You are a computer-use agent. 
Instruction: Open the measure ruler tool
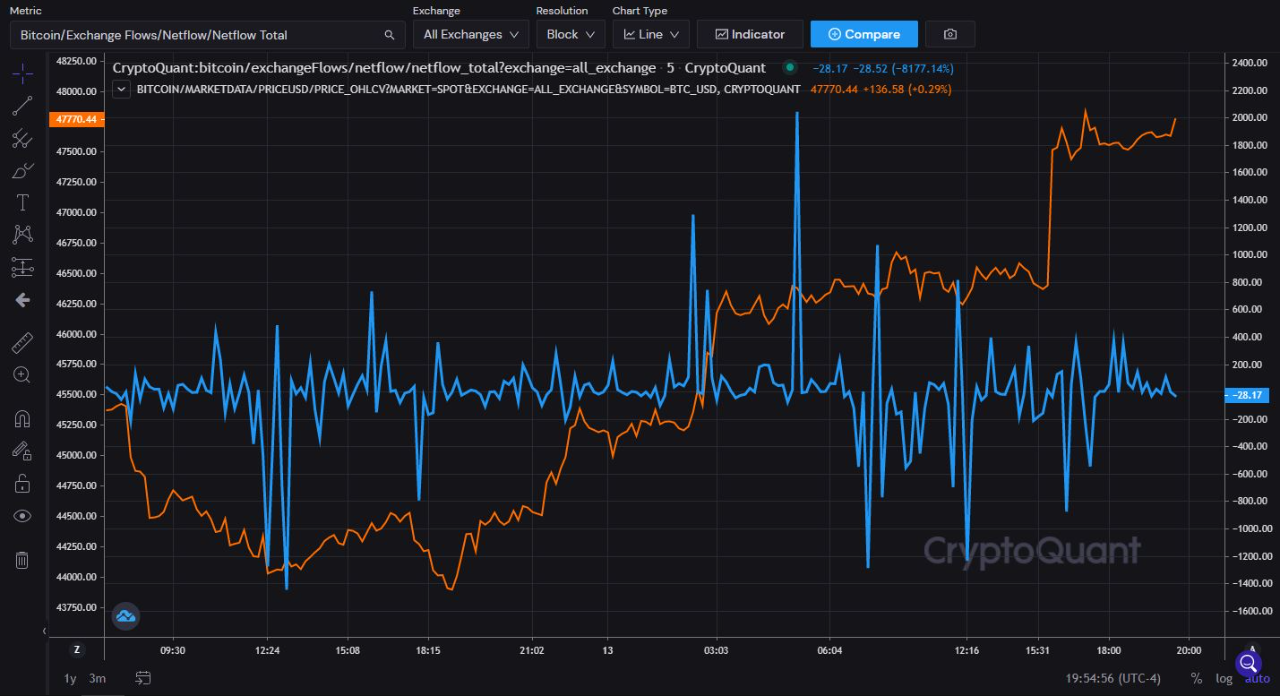click(21, 342)
